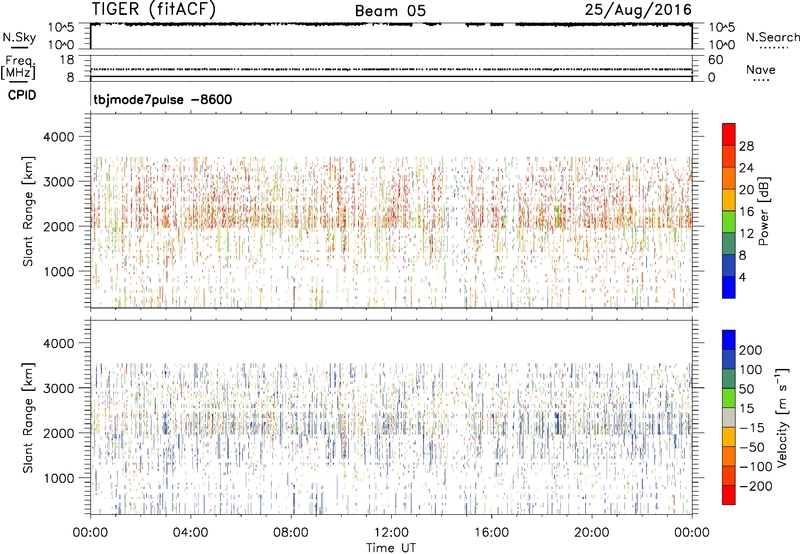Click the "08:00" time axis tick
The width and height of the screenshot is (800, 554).
291,533
